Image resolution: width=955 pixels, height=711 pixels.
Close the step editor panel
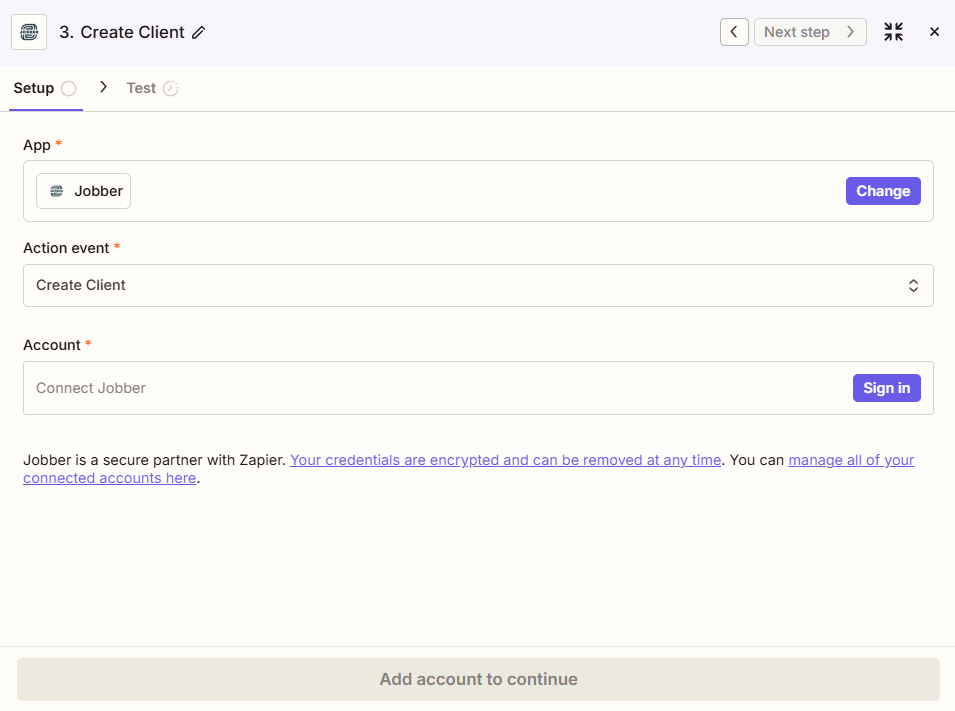point(934,32)
